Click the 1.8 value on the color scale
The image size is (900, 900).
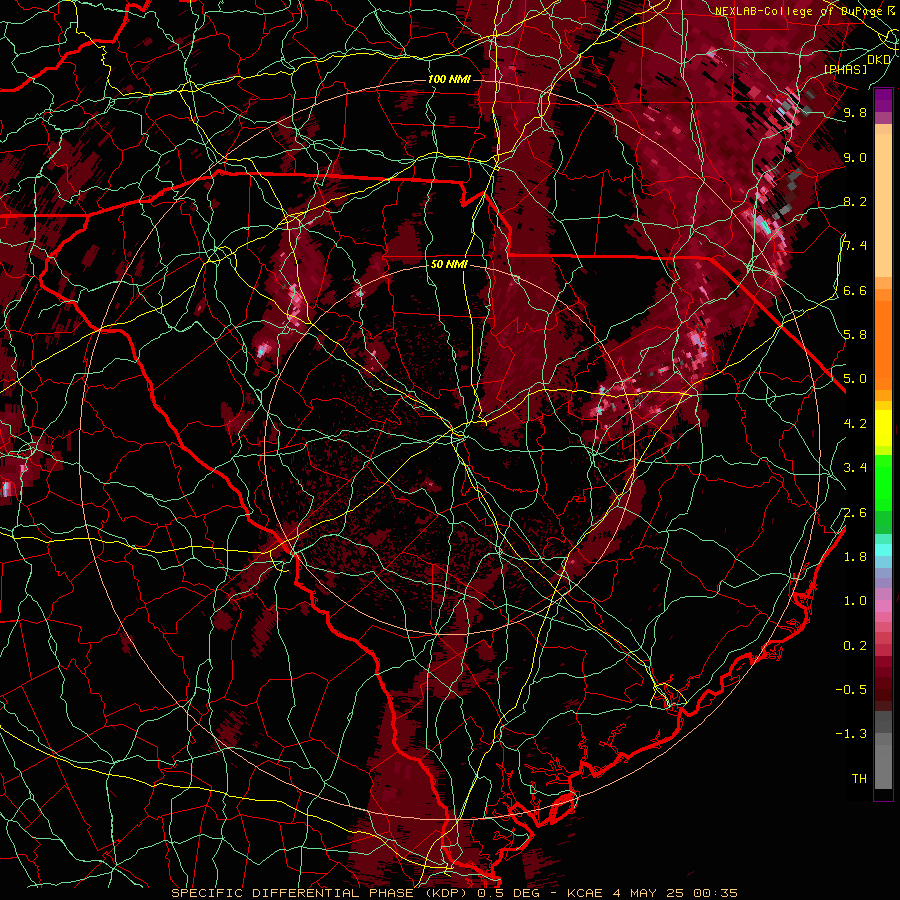click(855, 556)
